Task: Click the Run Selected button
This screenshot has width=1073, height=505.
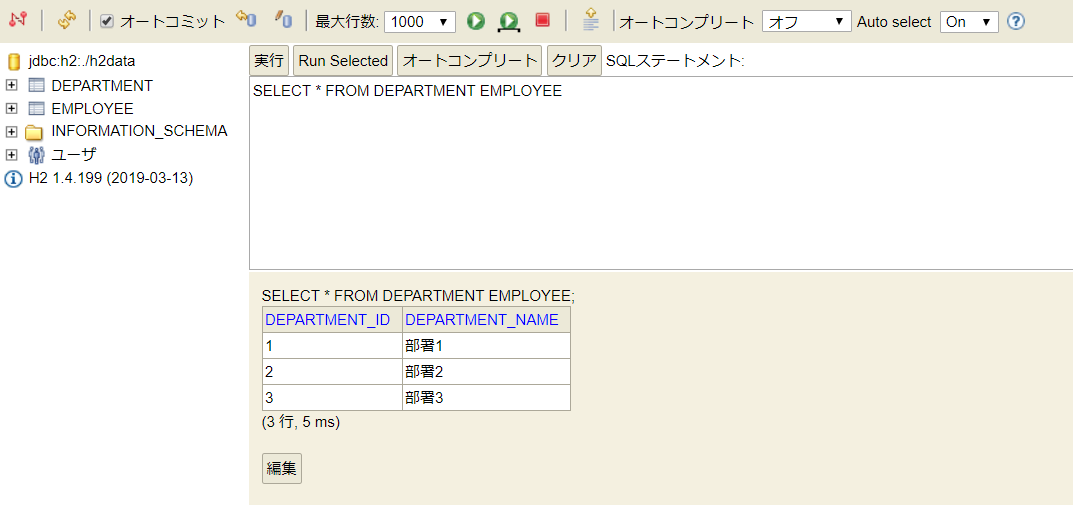Action: tap(344, 60)
